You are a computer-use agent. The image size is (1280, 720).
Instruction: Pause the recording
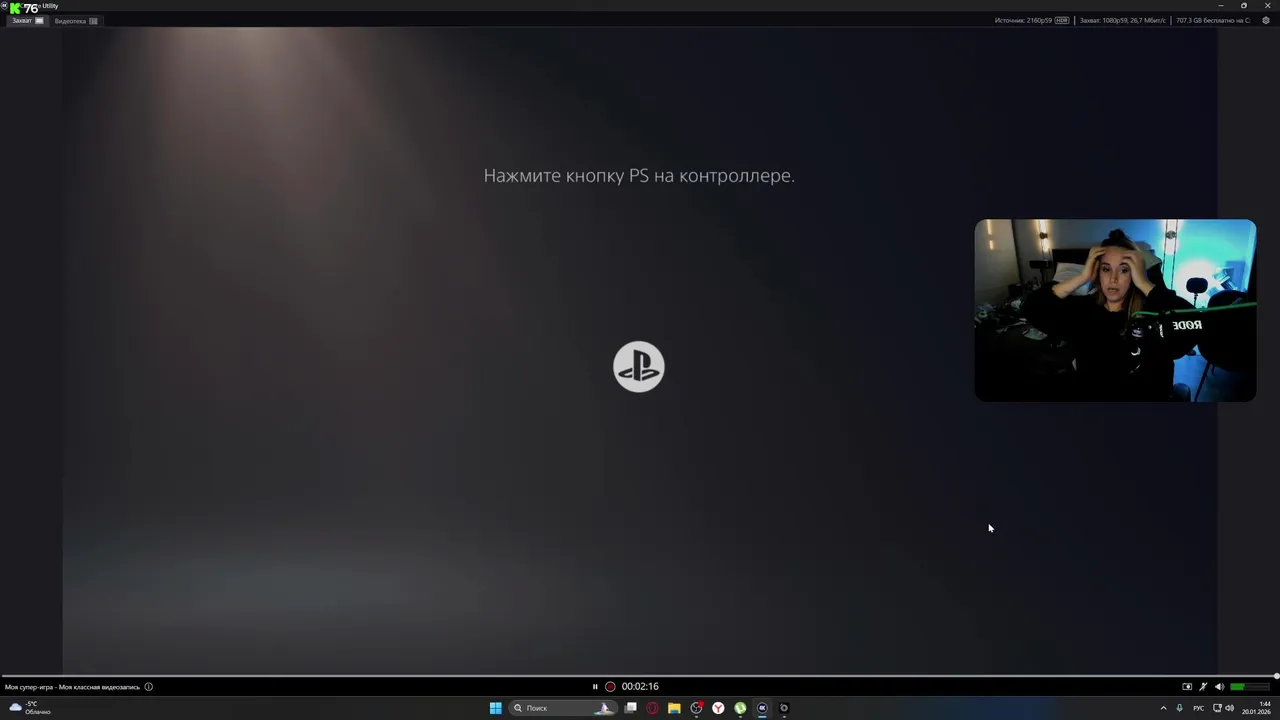[595, 687]
